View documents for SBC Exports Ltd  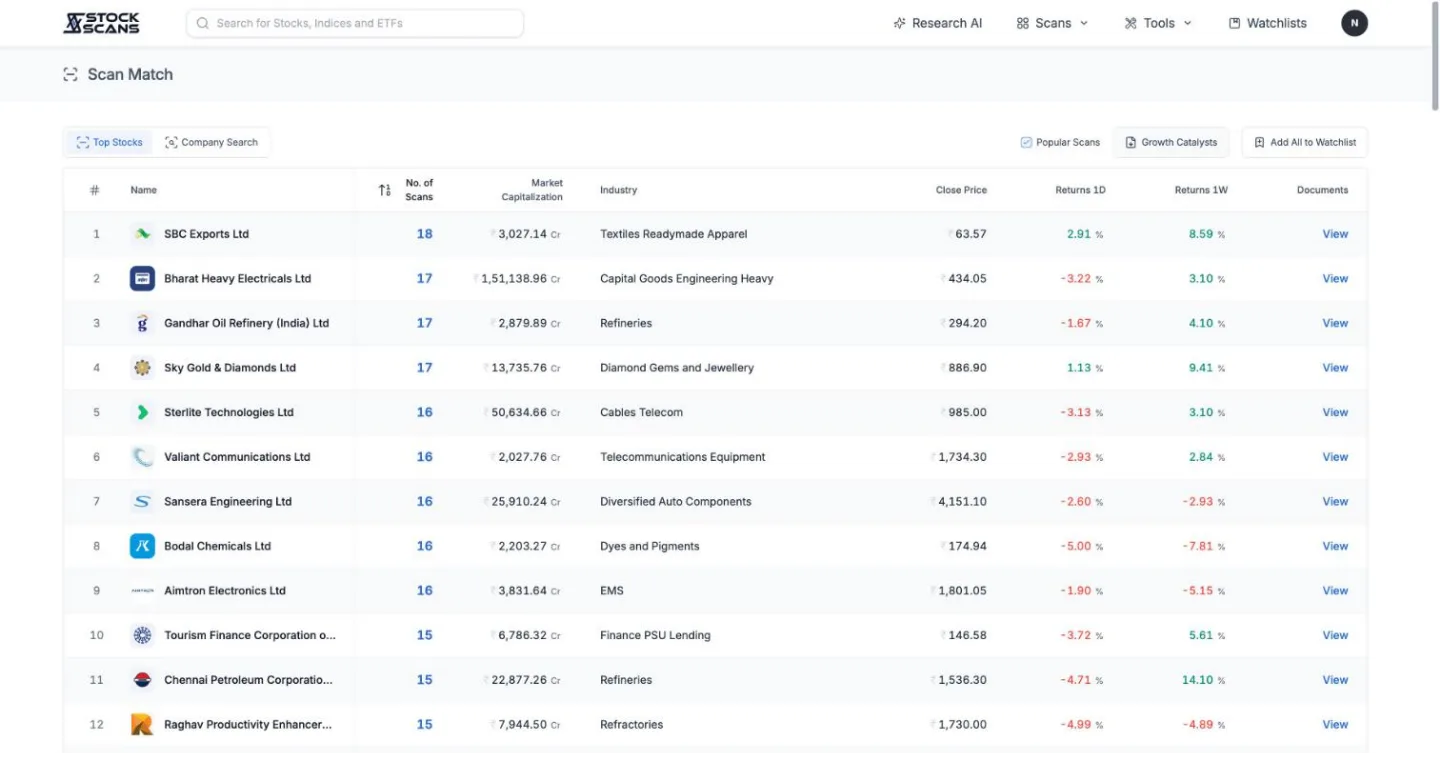[x=1335, y=234]
